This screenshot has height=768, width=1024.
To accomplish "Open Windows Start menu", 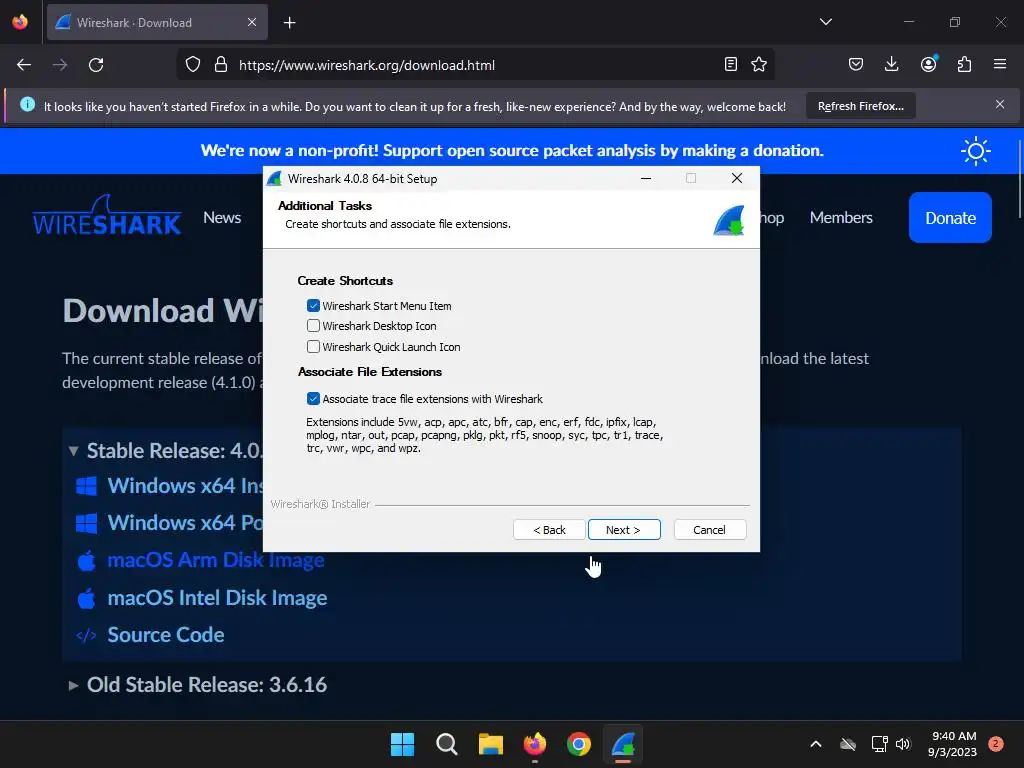I will pyautogui.click(x=402, y=744).
